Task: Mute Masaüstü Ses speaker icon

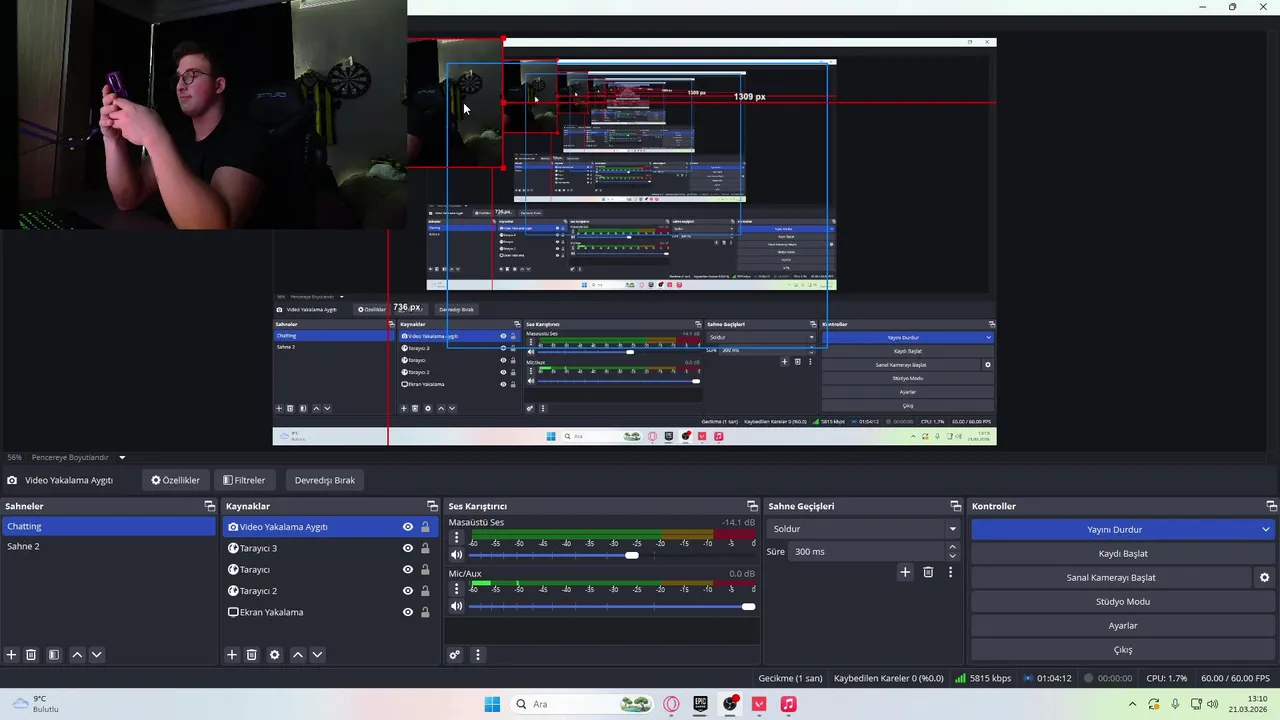Action: [457, 555]
